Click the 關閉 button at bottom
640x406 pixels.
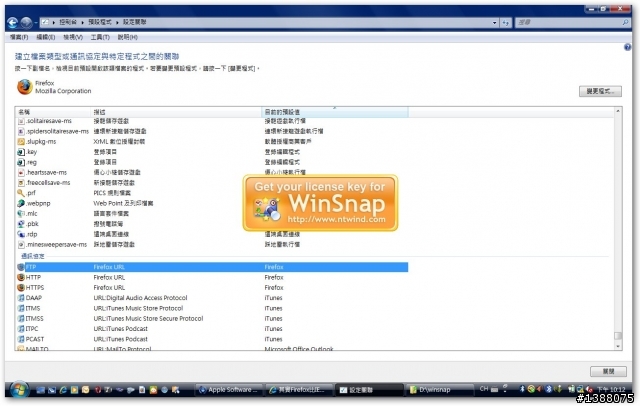pyautogui.click(x=608, y=371)
